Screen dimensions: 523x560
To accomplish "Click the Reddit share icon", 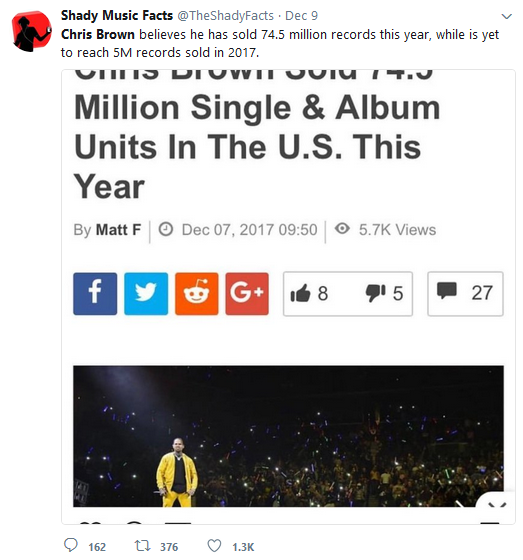I will [x=196, y=294].
